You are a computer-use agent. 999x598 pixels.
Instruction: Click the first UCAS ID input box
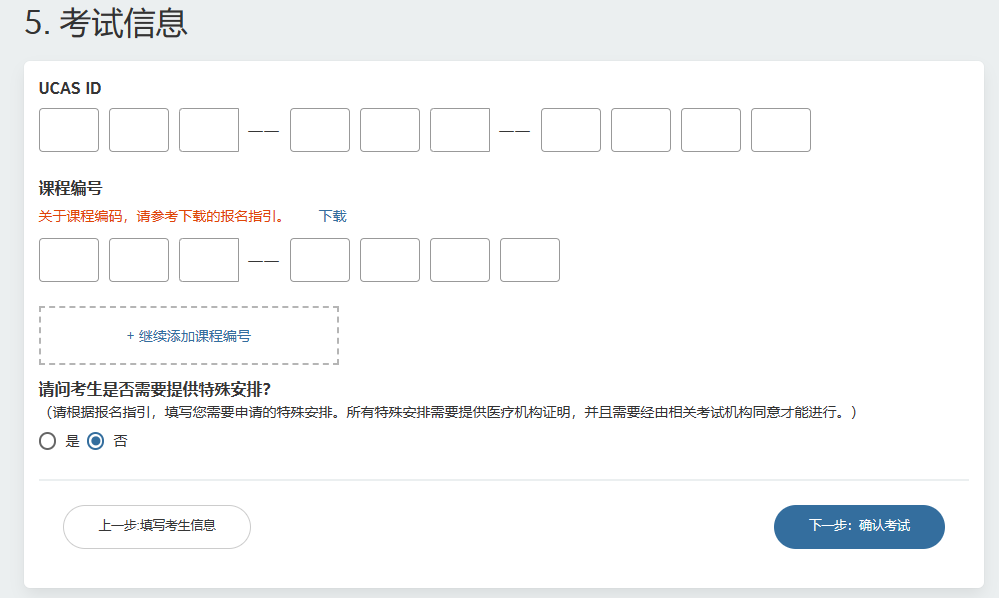[x=69, y=130]
